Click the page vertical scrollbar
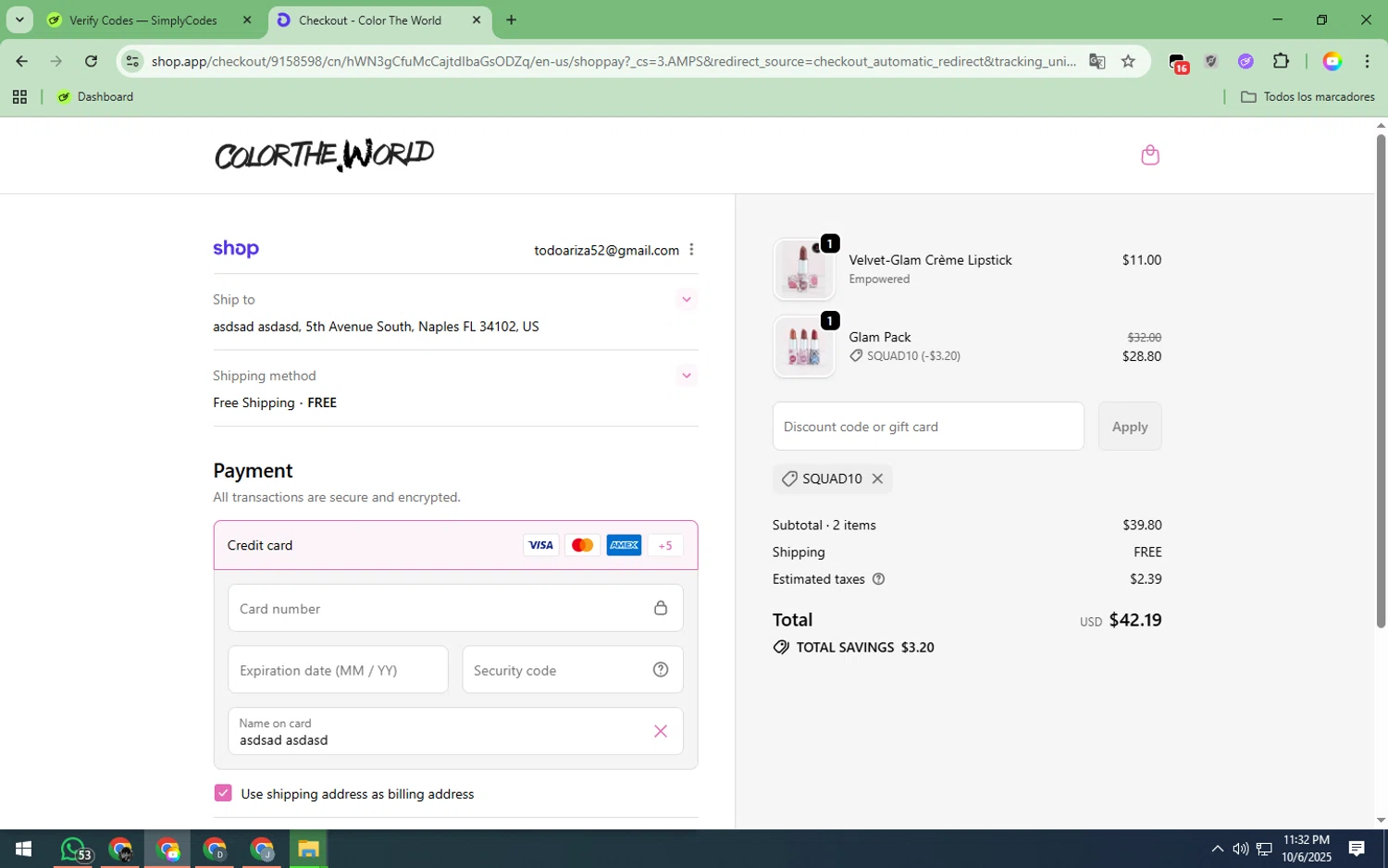 pyautogui.click(x=1381, y=381)
